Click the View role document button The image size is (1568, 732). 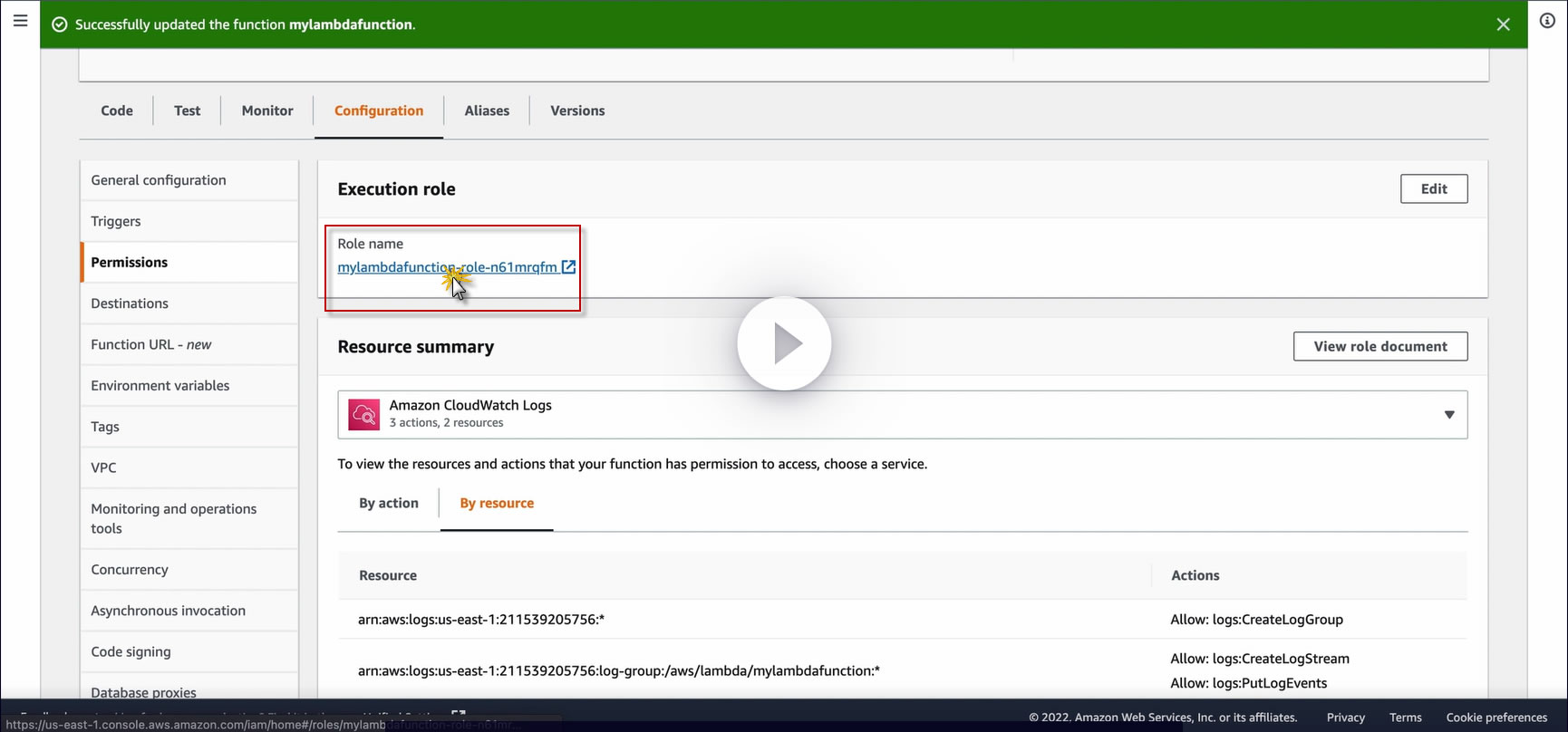click(1380, 346)
